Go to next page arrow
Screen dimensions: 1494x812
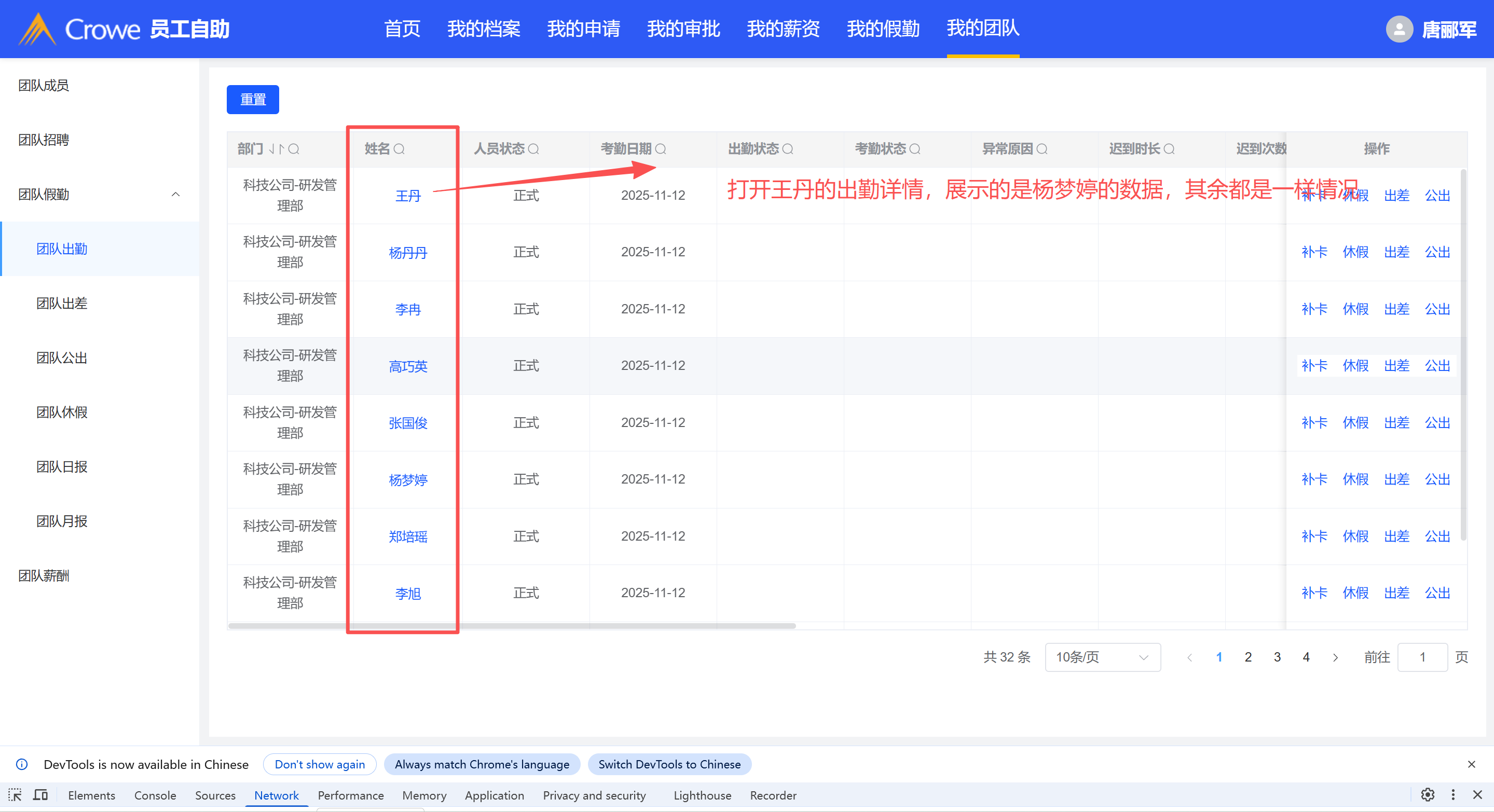click(x=1335, y=657)
